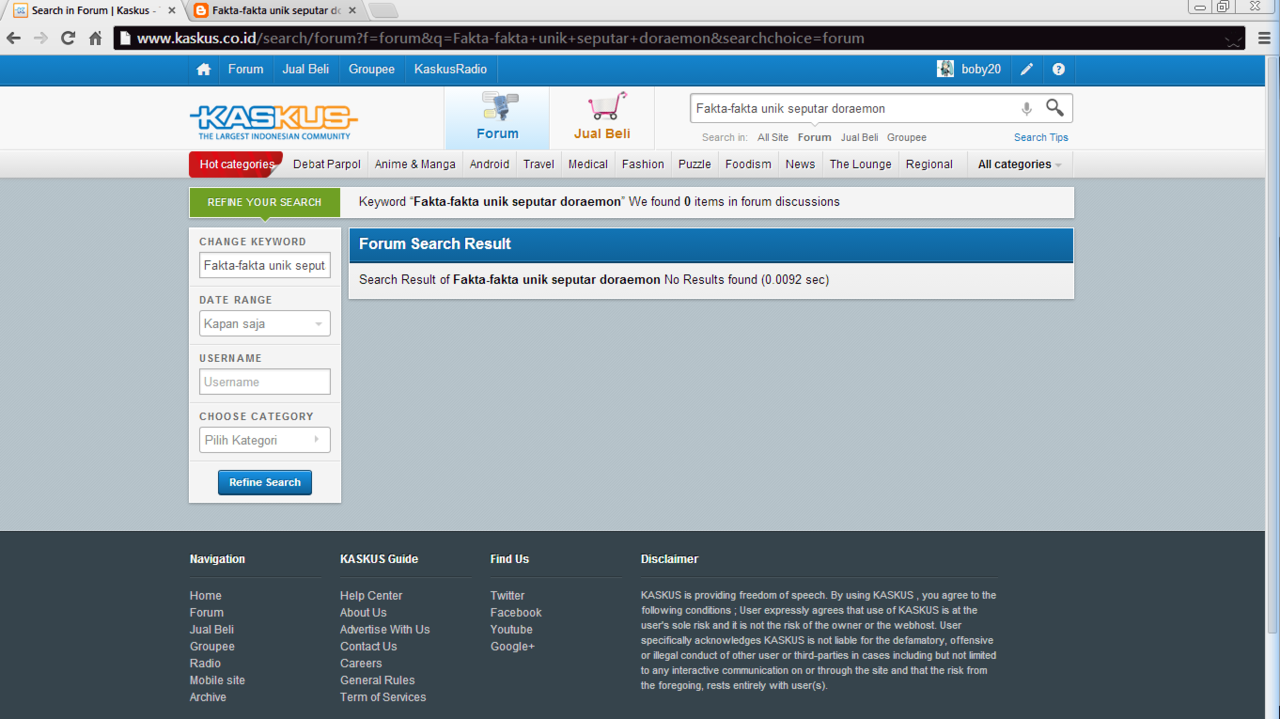Open Anime & Manga category
The width and height of the screenshot is (1280, 719).
coord(415,164)
